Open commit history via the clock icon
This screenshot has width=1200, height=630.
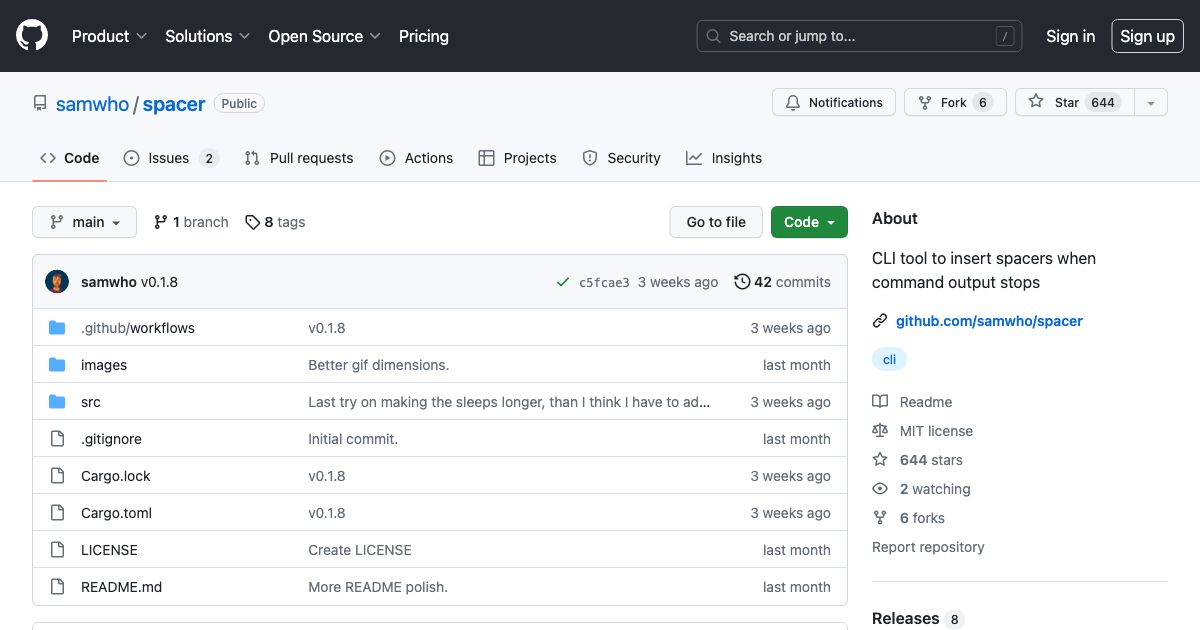(741, 282)
